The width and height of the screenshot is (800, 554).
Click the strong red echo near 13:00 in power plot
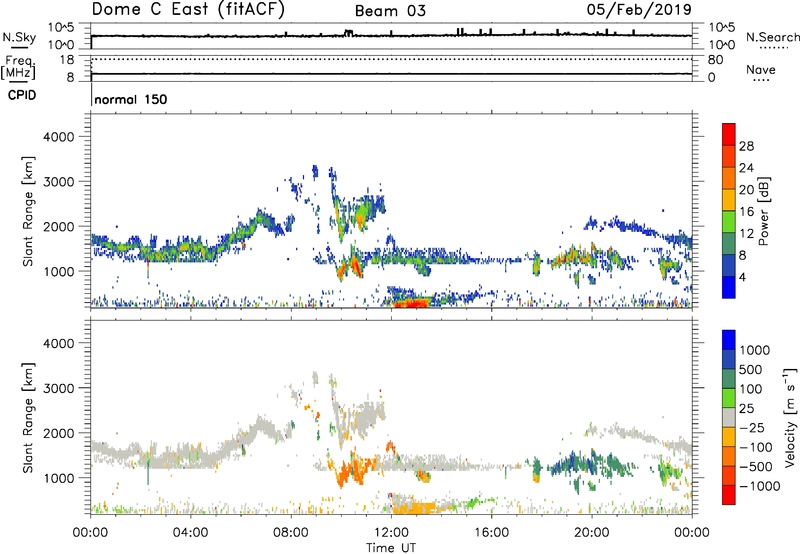tap(411, 303)
